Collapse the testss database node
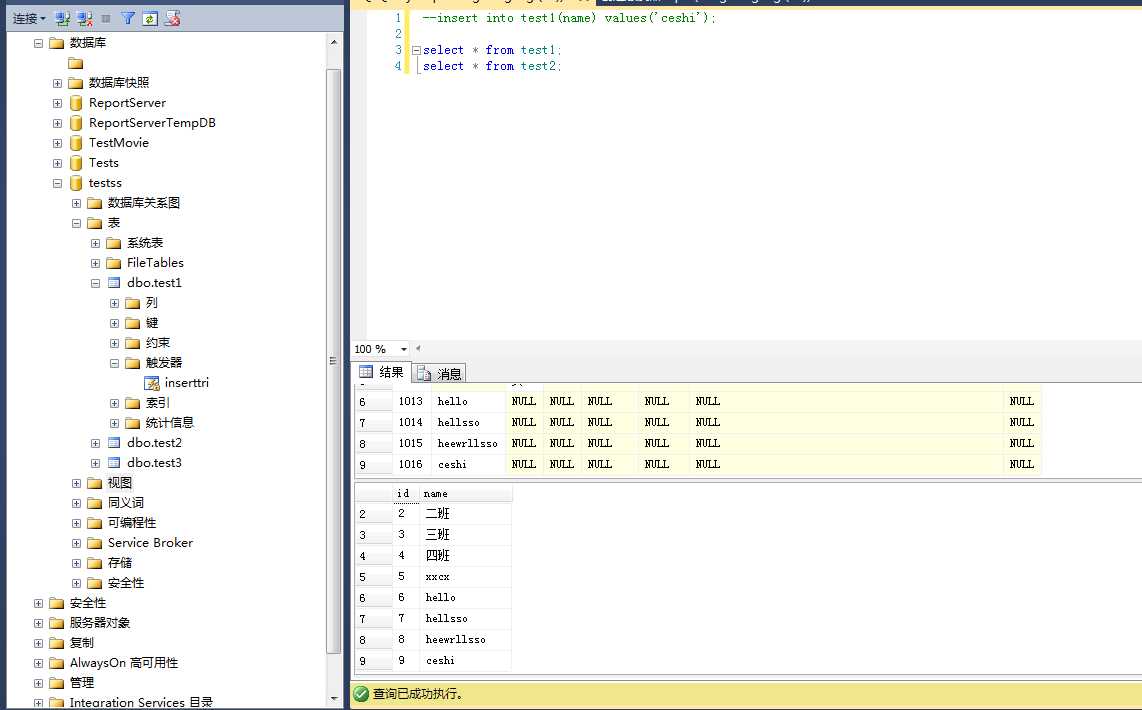Image resolution: width=1142 pixels, height=710 pixels. (58, 183)
